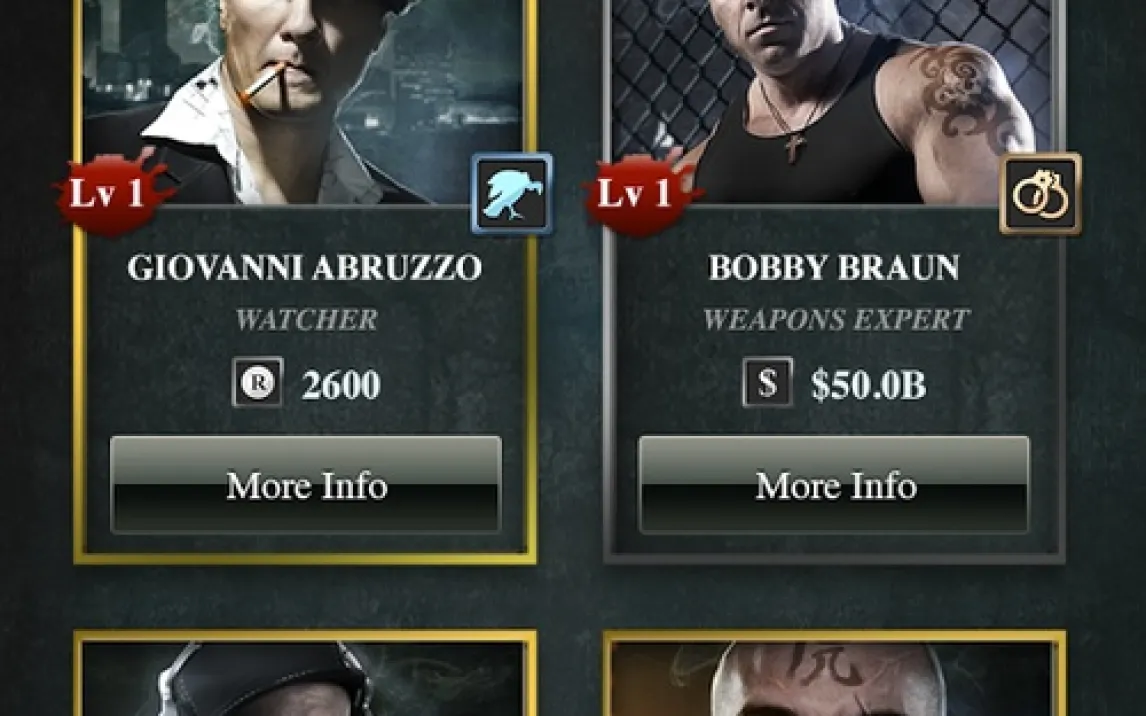The image size is (1146, 716).
Task: Tap the BOBBY BRAUN name label
Action: [834, 267]
